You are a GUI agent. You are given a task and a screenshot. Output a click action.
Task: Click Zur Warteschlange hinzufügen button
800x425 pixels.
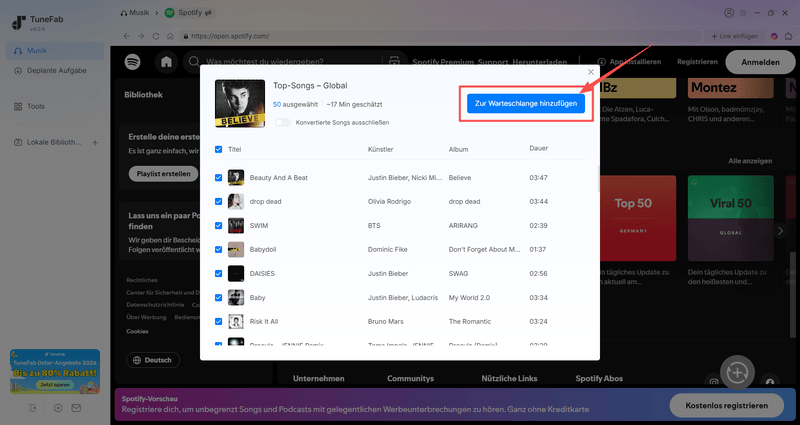(526, 103)
